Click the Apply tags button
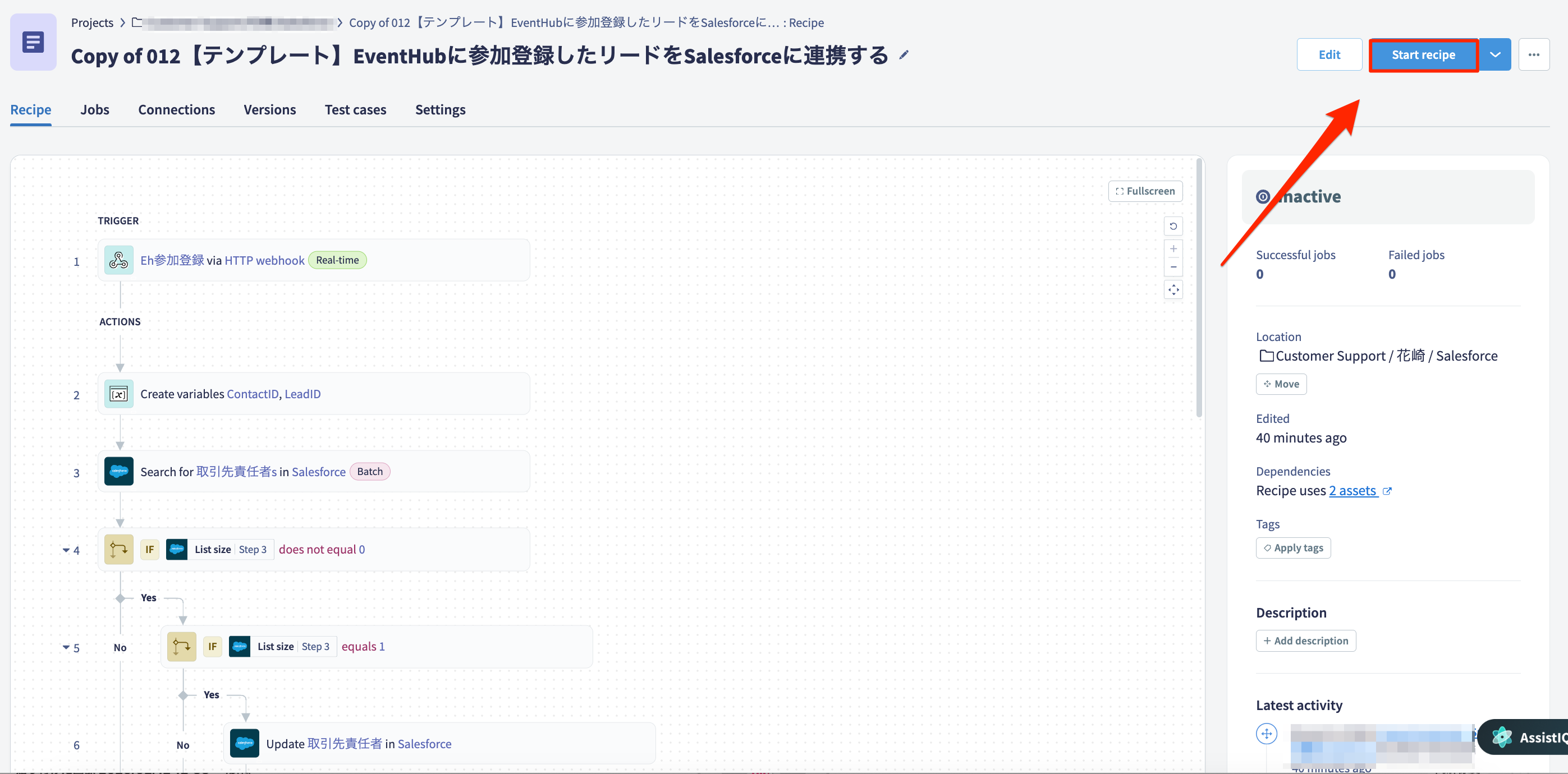 point(1293,549)
